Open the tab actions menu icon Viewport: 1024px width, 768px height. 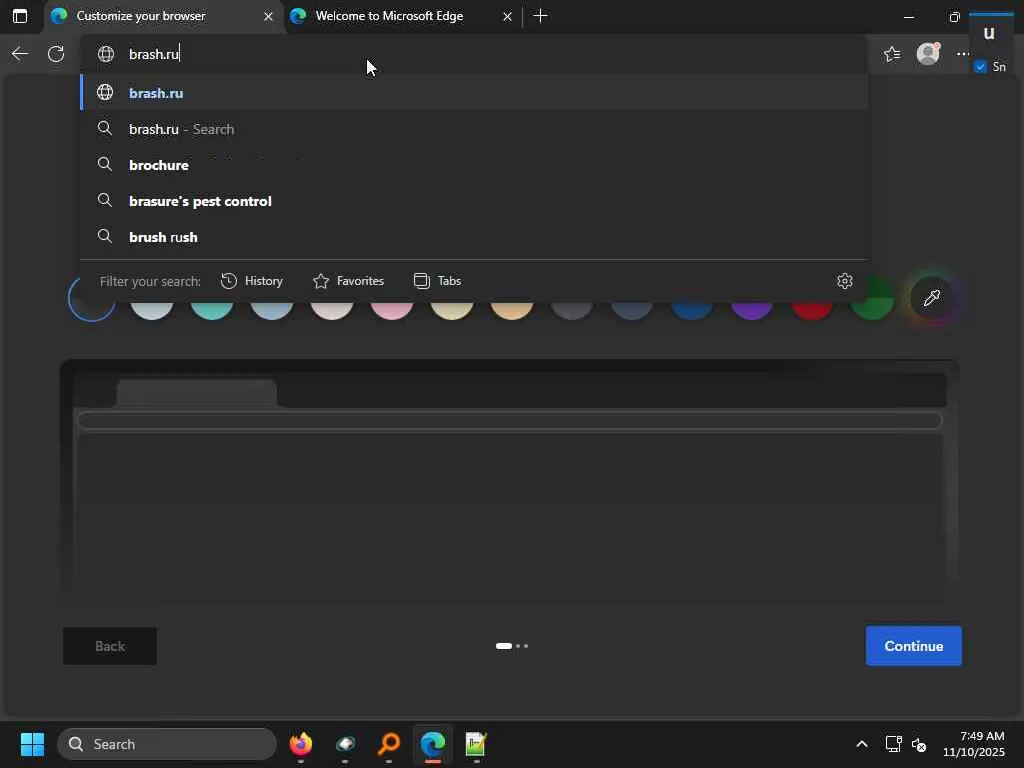click(x=20, y=16)
